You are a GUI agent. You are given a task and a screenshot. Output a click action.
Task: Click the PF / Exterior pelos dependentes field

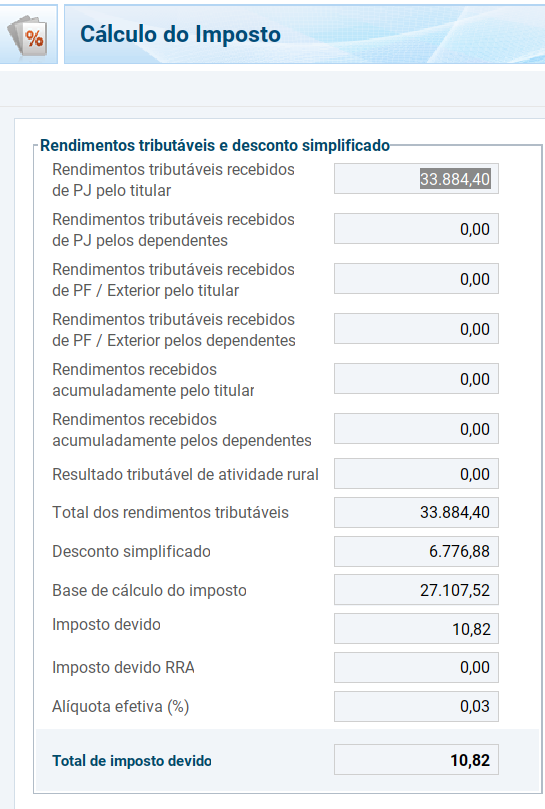tap(416, 329)
